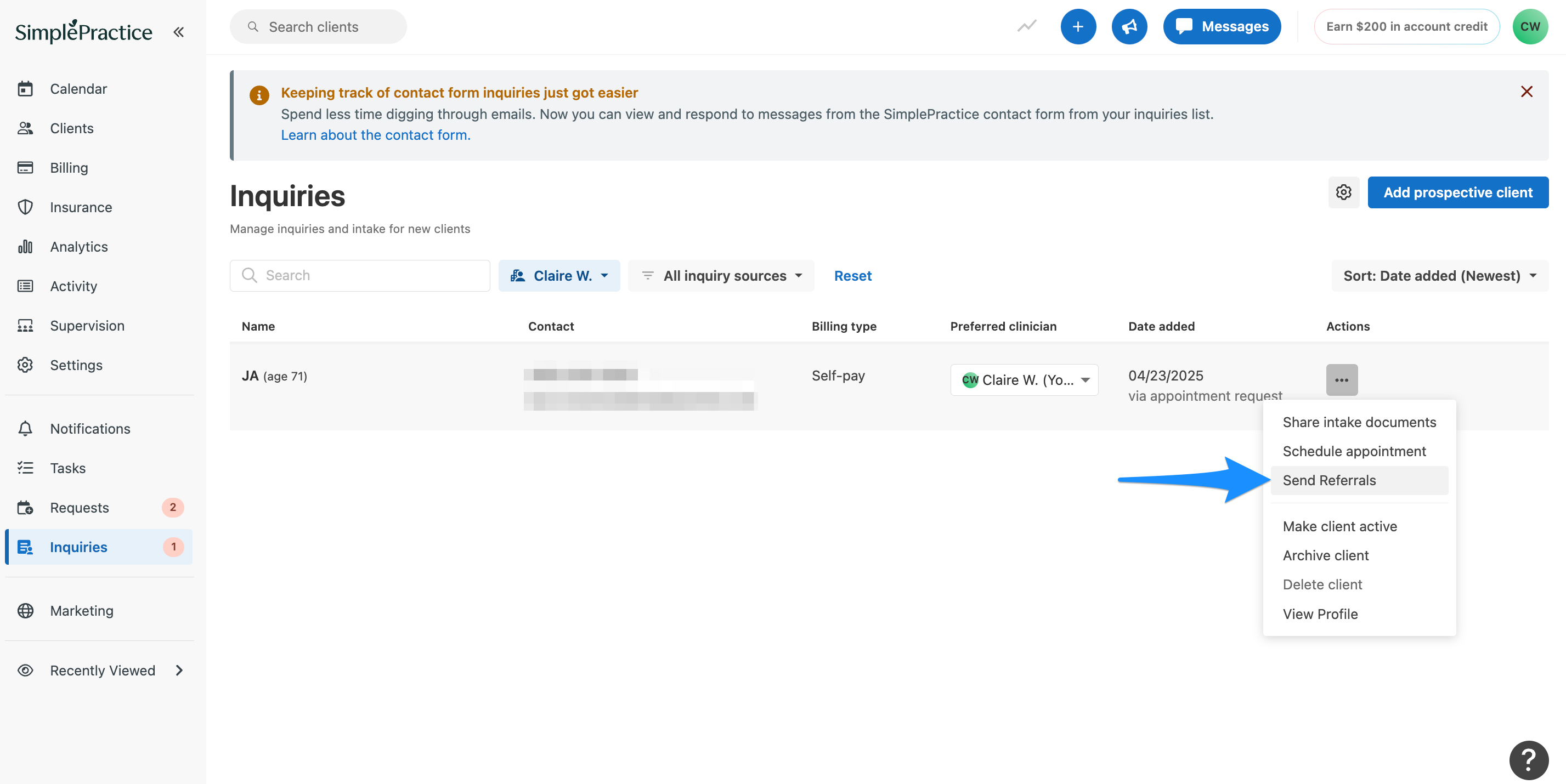Dismiss the contact form info banner
This screenshot has width=1566, height=784.
coord(1526,92)
